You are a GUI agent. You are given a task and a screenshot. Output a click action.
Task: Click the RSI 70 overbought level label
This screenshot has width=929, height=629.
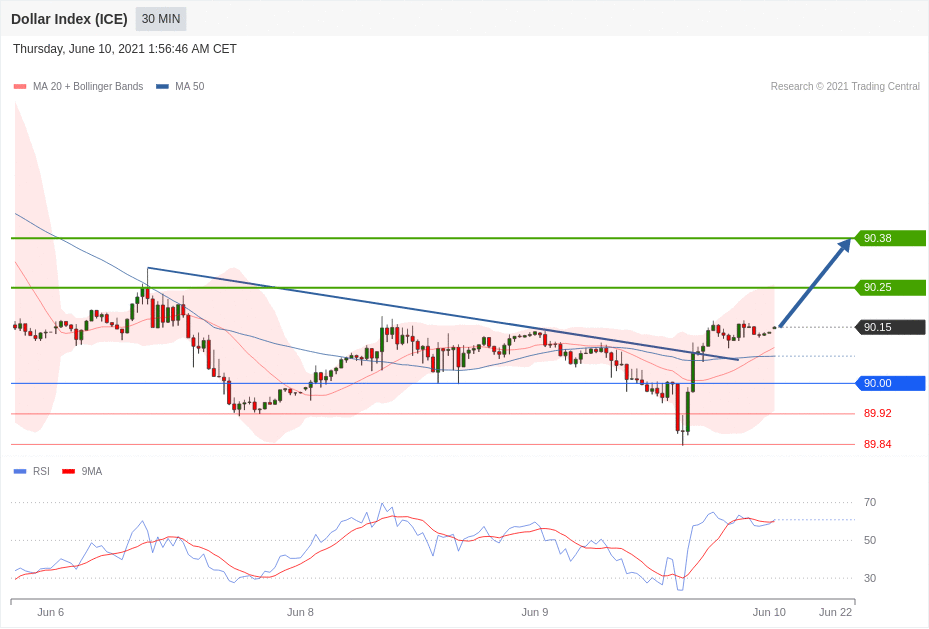[x=870, y=502]
